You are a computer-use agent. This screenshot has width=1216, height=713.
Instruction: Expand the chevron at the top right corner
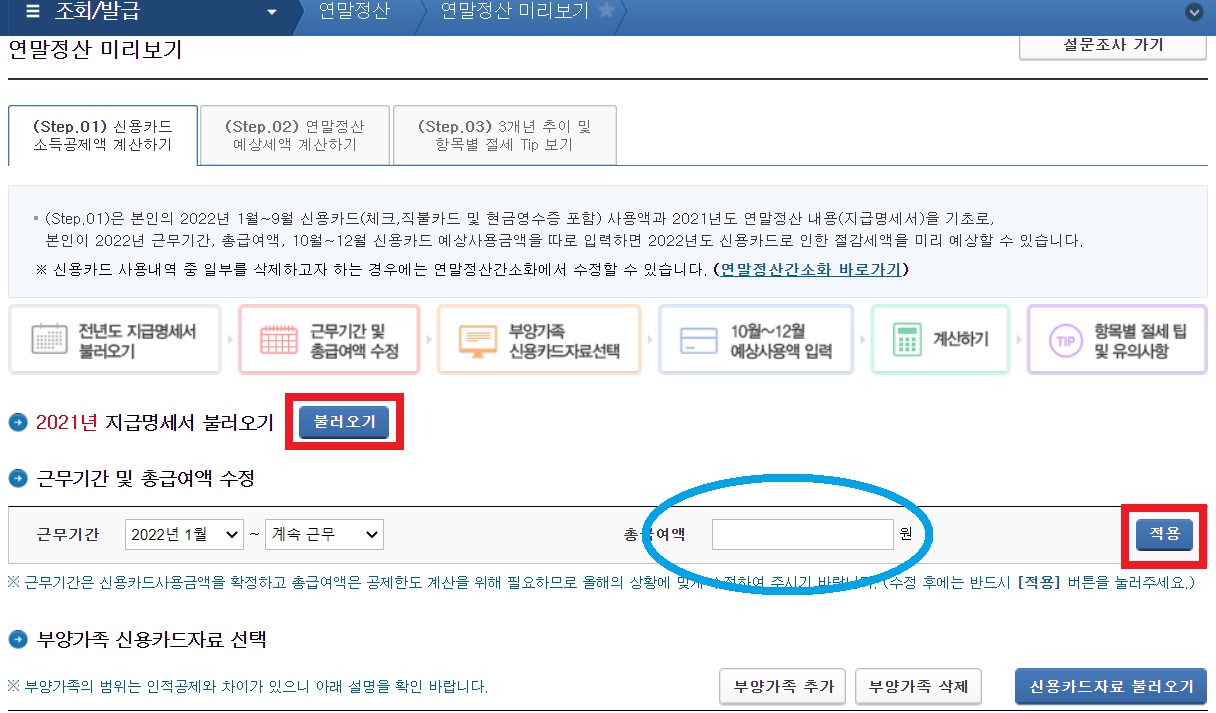(1194, 13)
